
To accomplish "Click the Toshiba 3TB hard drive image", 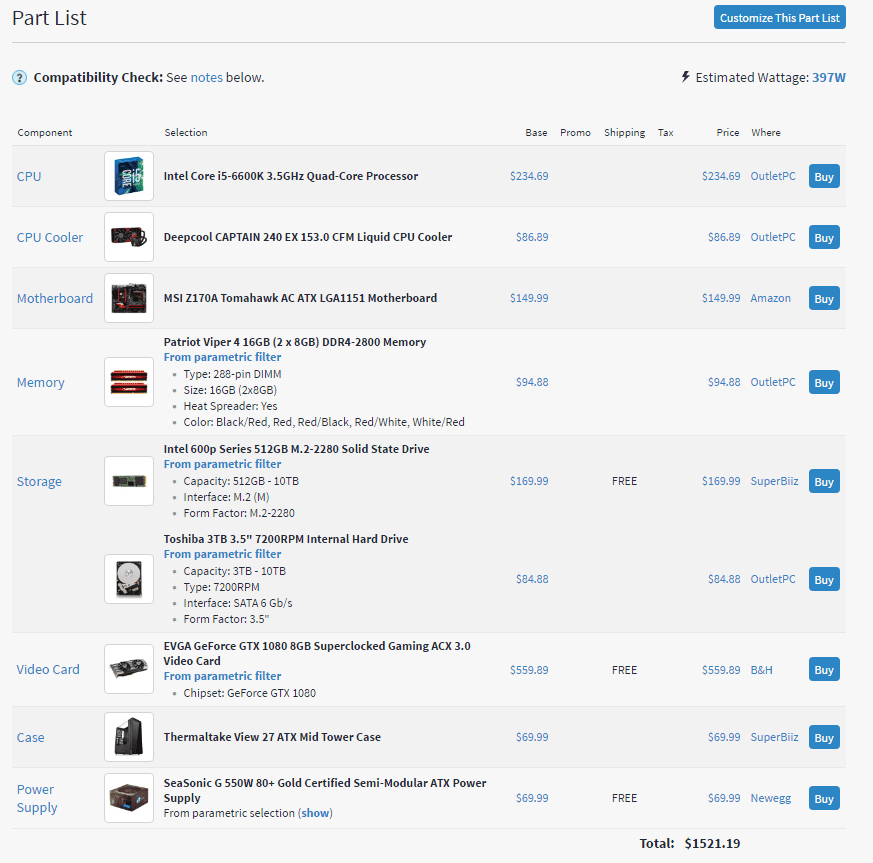I will (129, 579).
